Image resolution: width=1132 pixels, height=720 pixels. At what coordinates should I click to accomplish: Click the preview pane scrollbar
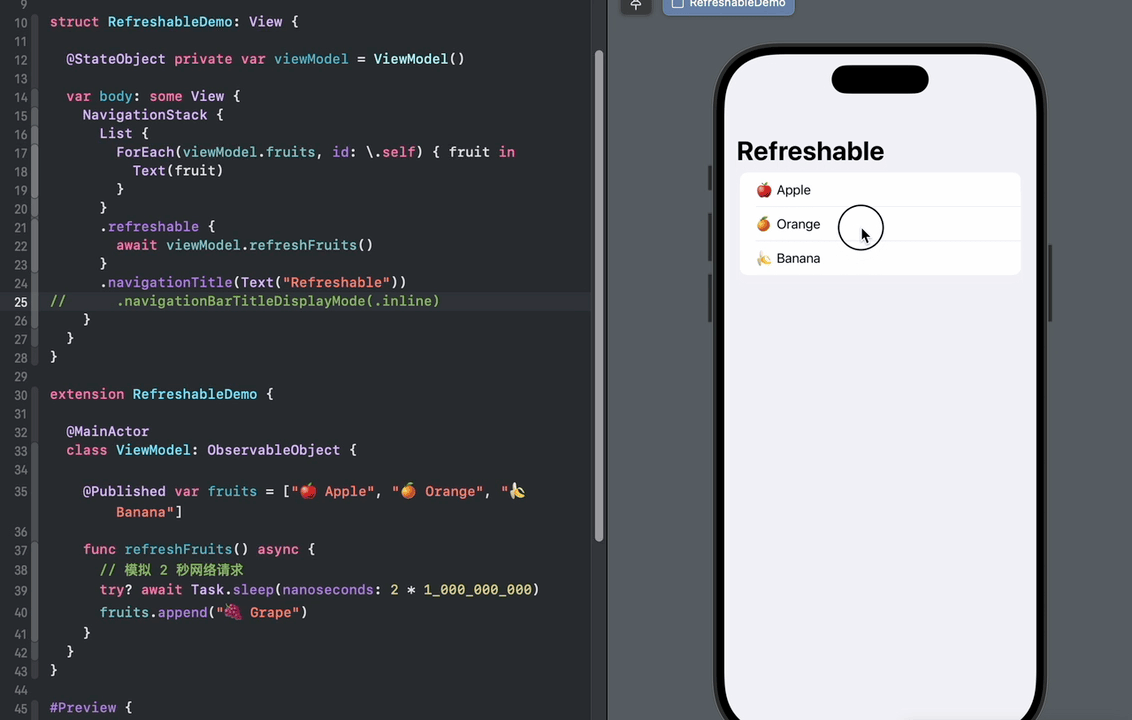pos(1049,280)
